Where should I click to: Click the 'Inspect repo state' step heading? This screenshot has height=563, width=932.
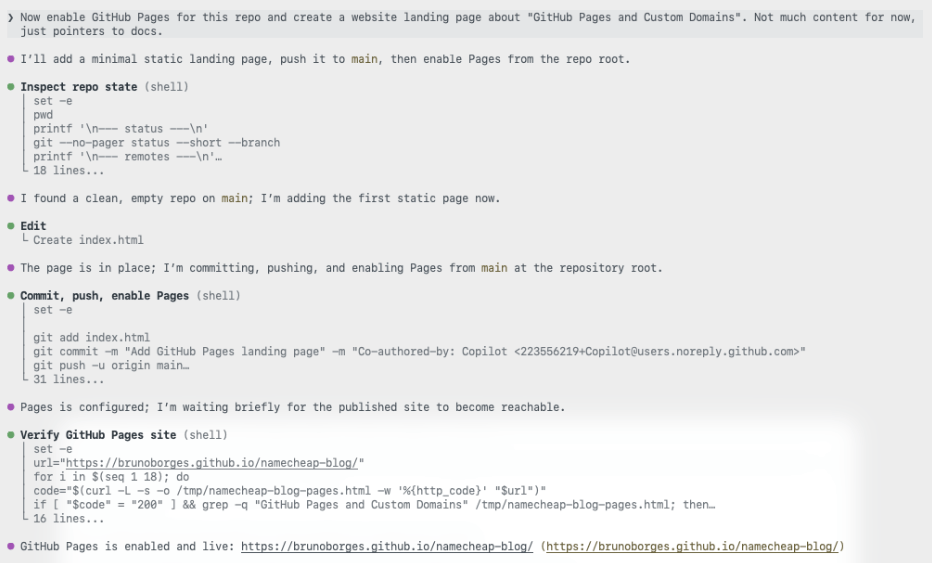78,87
